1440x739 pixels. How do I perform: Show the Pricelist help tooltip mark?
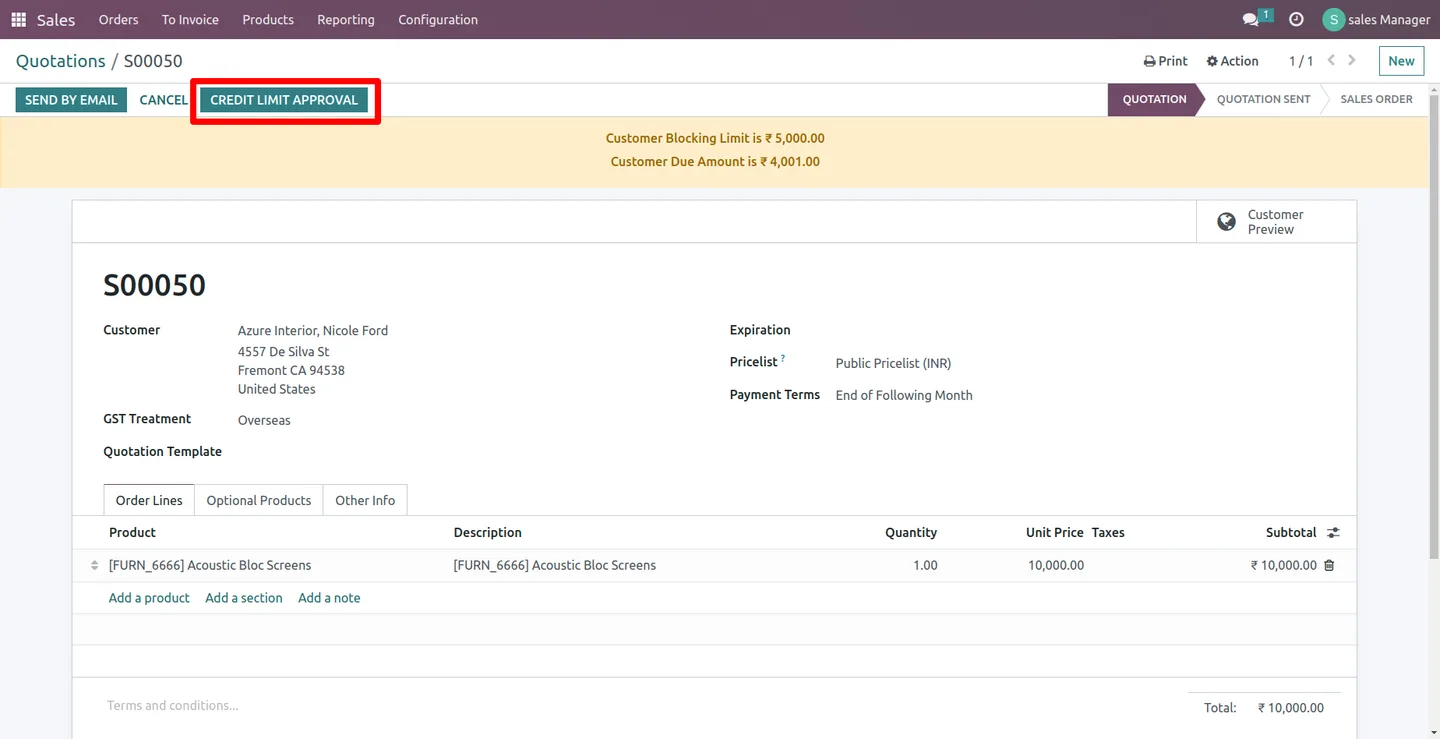[x=783, y=359]
